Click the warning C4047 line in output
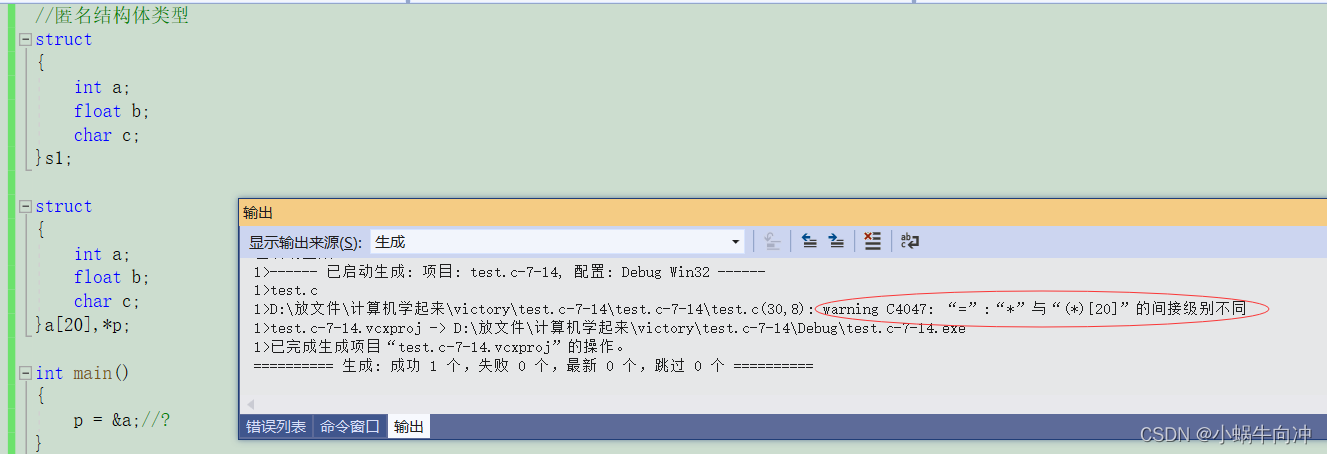 750,309
